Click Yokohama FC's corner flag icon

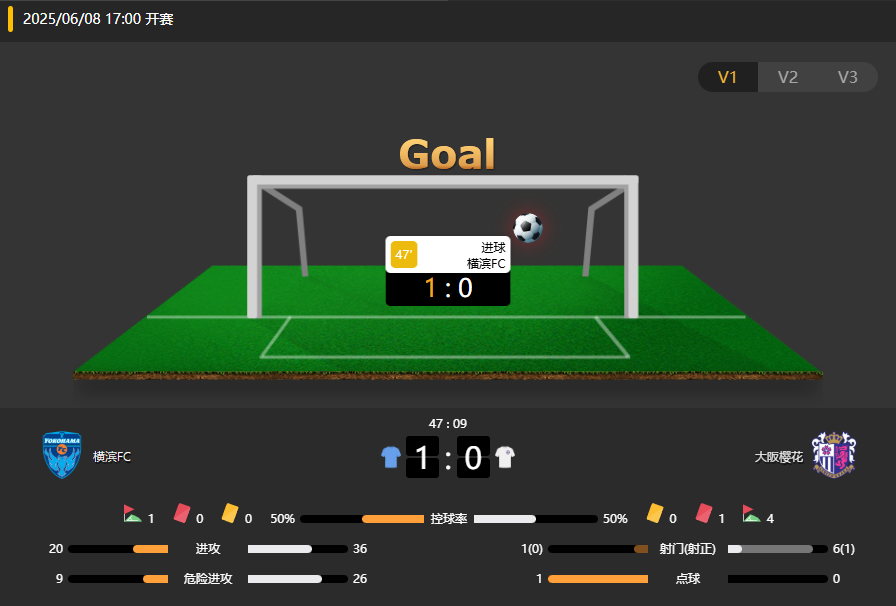(132, 513)
